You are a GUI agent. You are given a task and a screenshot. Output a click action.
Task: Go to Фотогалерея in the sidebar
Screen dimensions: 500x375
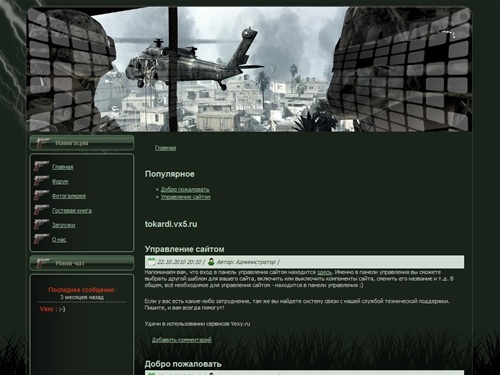click(69, 196)
